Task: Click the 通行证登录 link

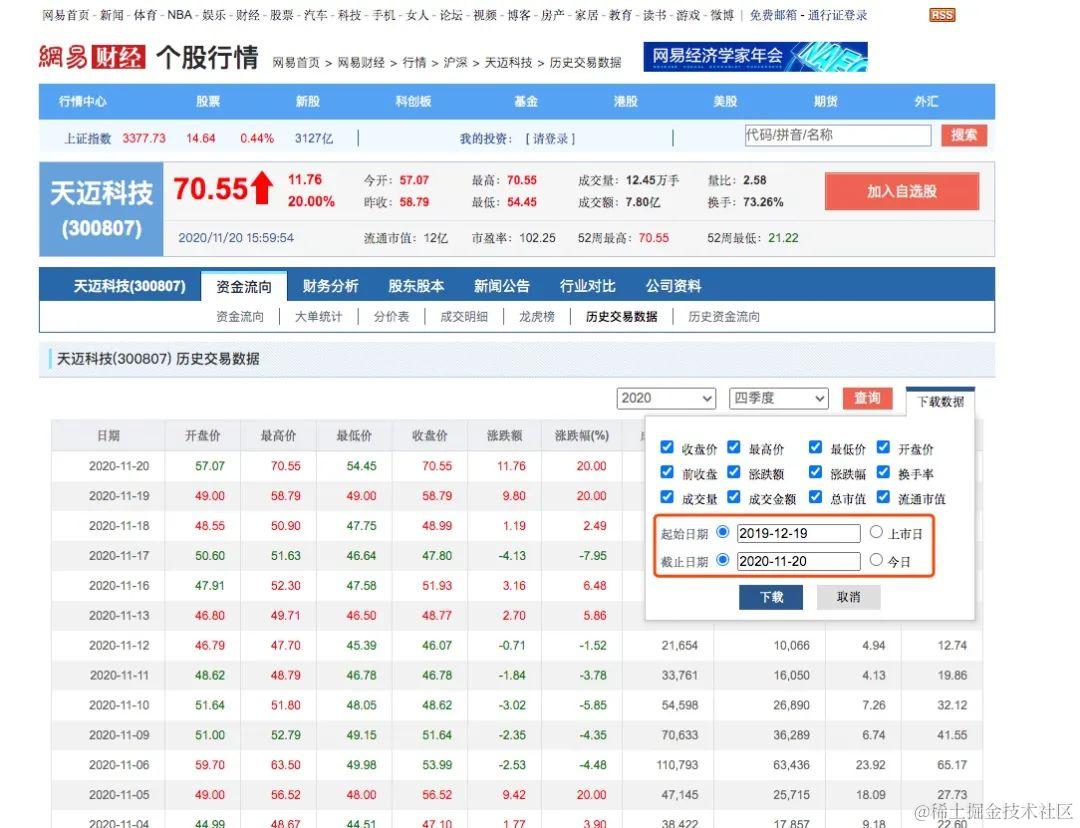Action: 838,15
